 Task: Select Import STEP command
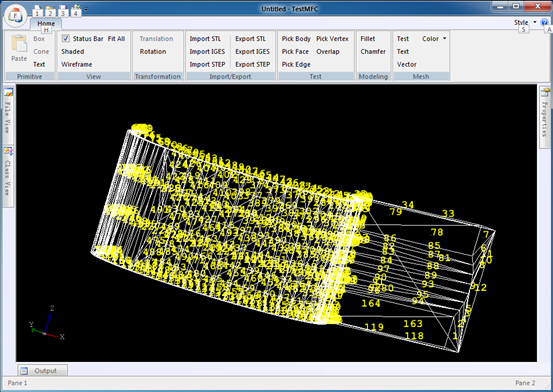click(207, 64)
